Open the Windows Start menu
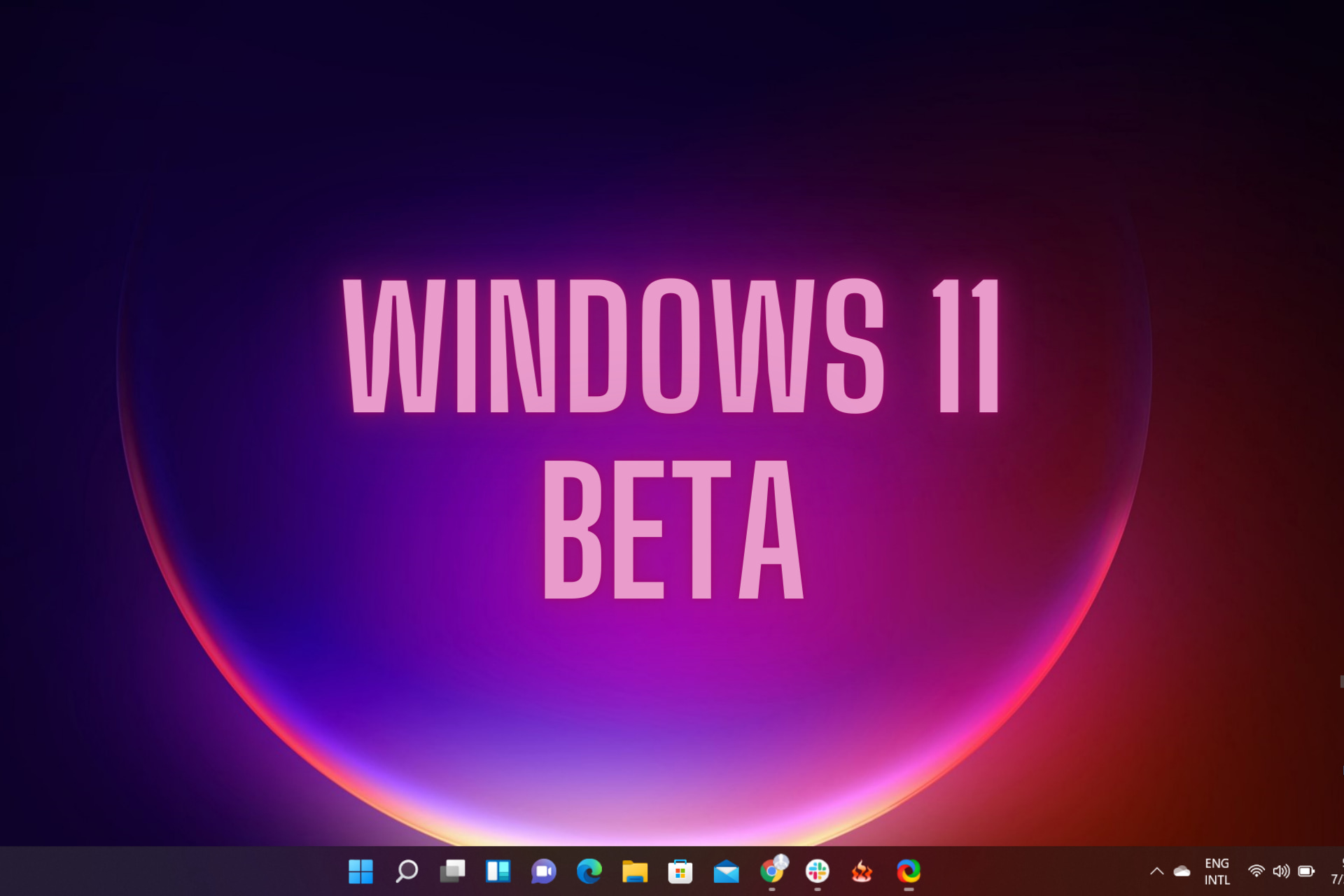 [x=360, y=871]
